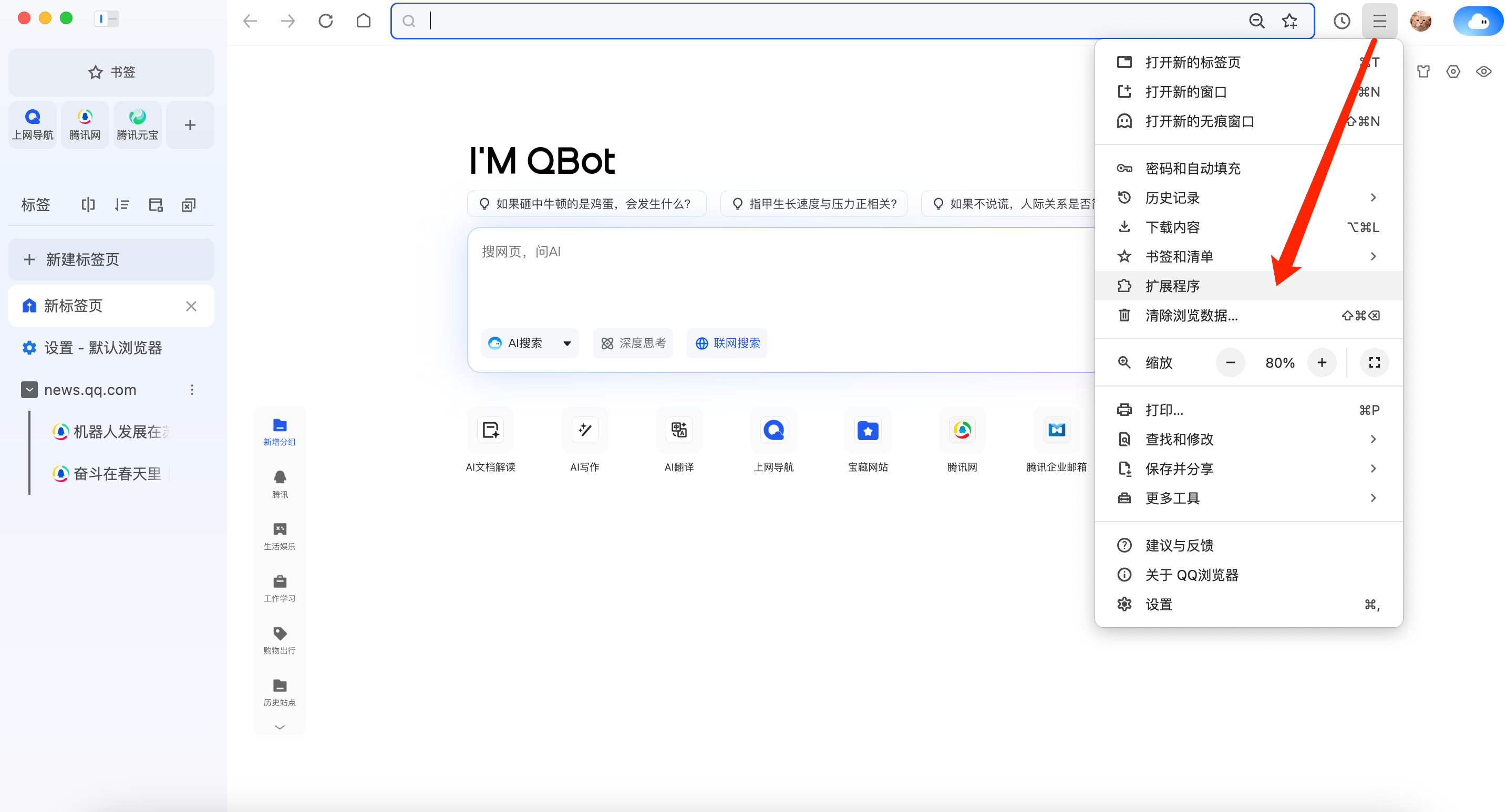Open the AI文档解读 shortcut
Image resolution: width=1506 pixels, height=812 pixels.
(490, 431)
